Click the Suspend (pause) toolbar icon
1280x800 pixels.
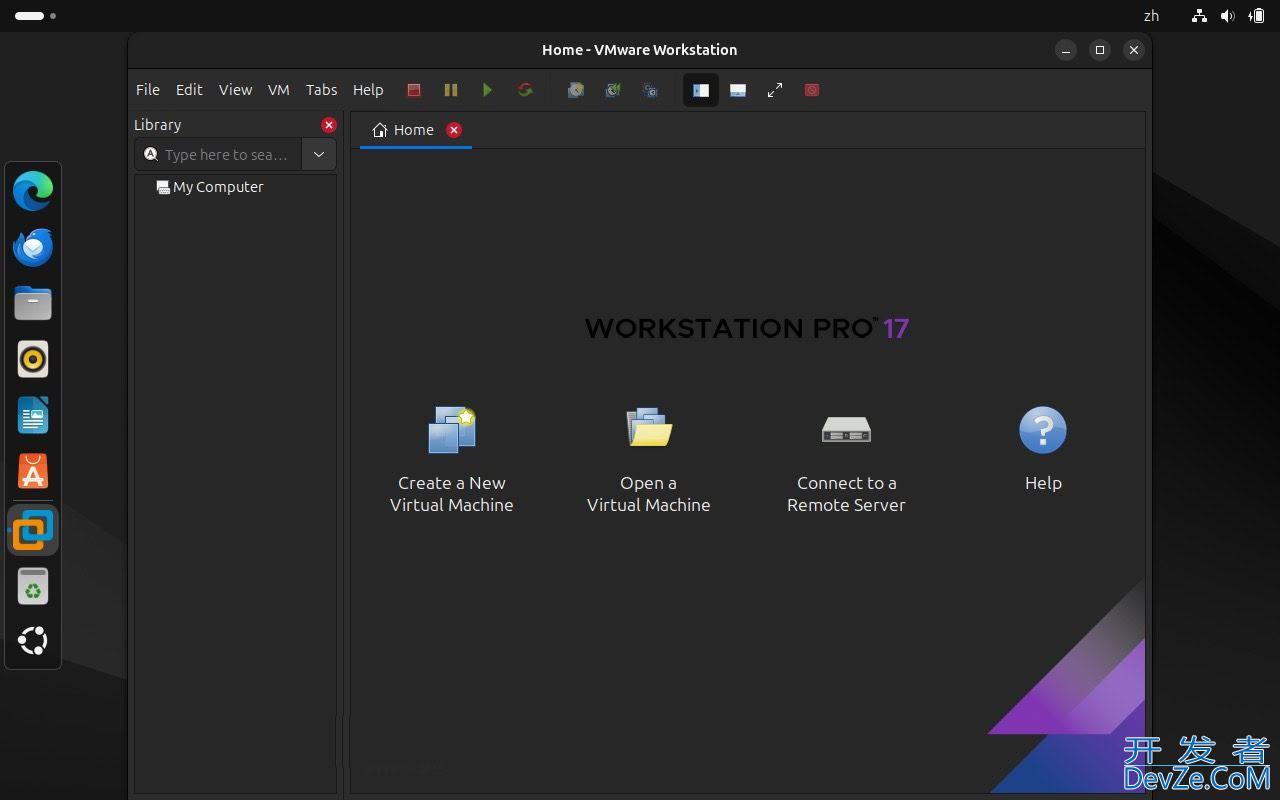pos(451,90)
